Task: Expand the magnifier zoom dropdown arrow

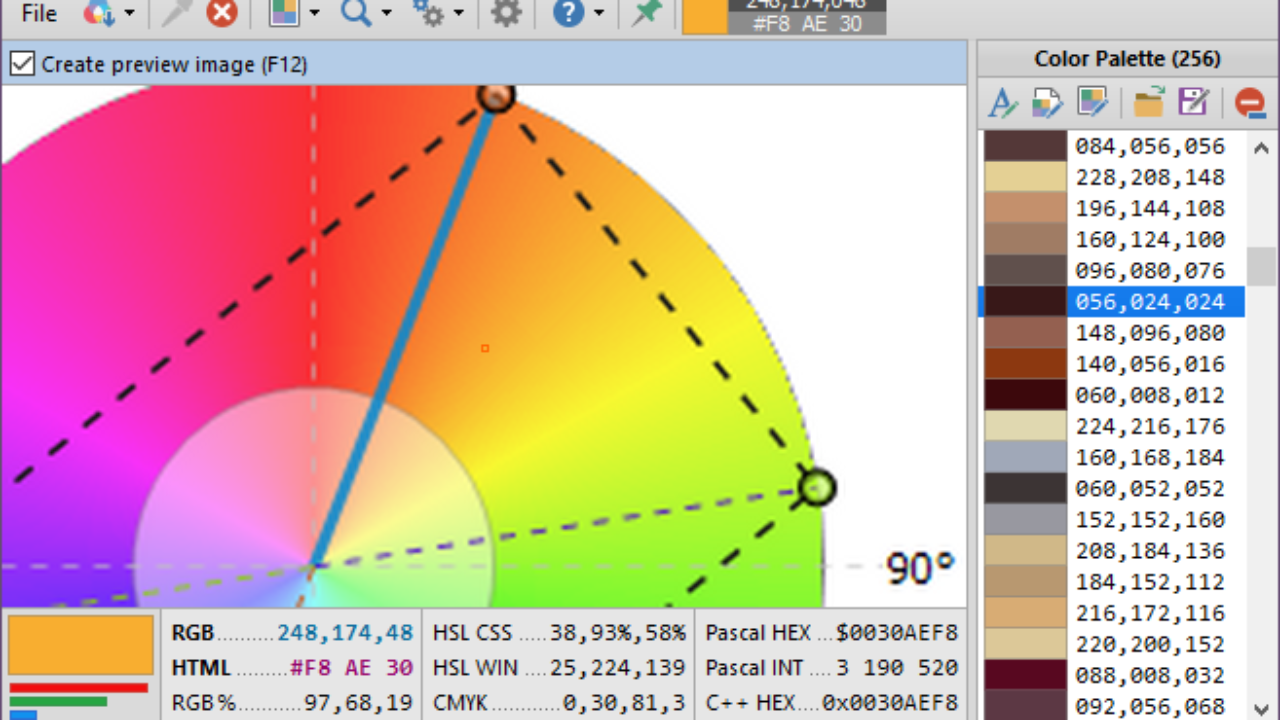Action: tap(386, 14)
